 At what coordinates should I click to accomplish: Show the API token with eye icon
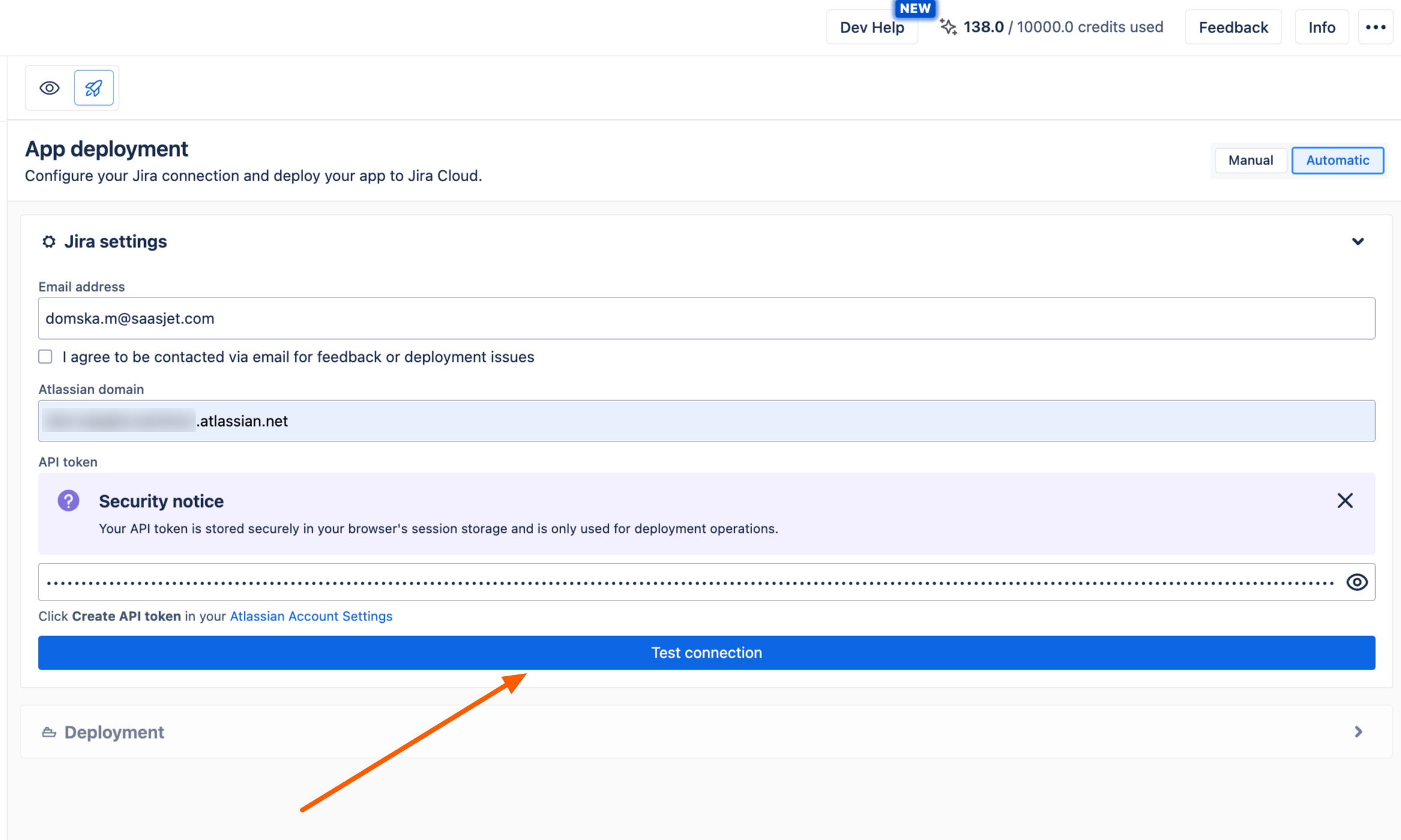tap(1357, 582)
